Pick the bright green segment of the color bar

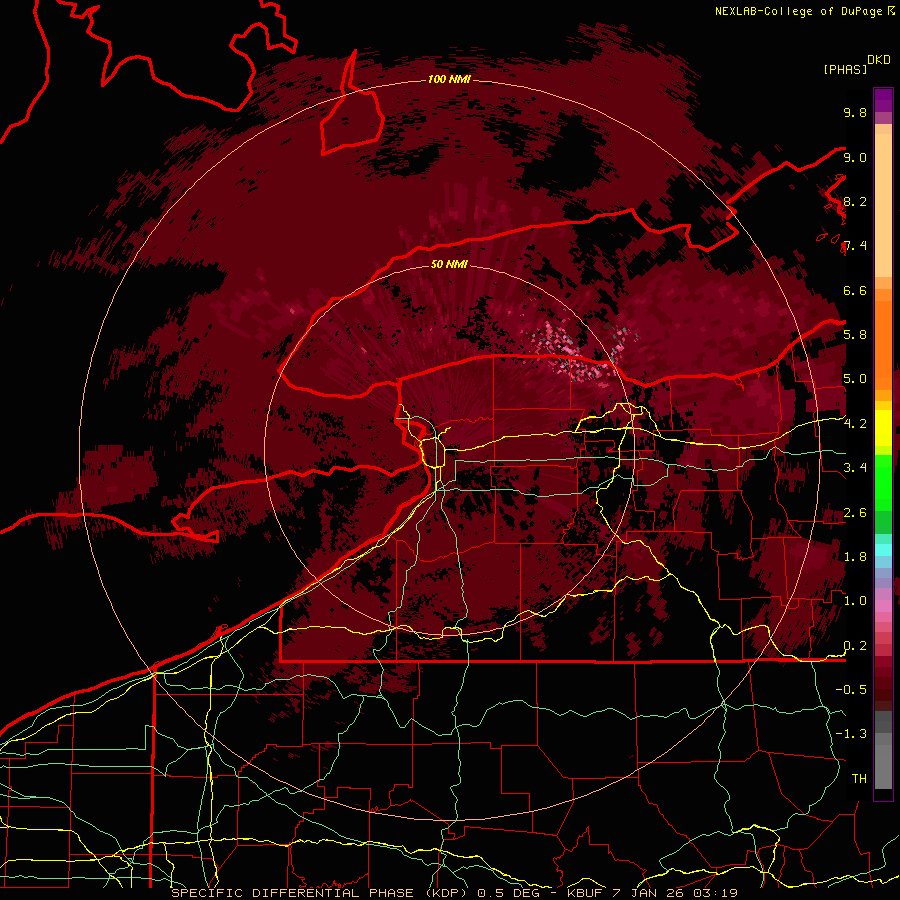[883, 481]
